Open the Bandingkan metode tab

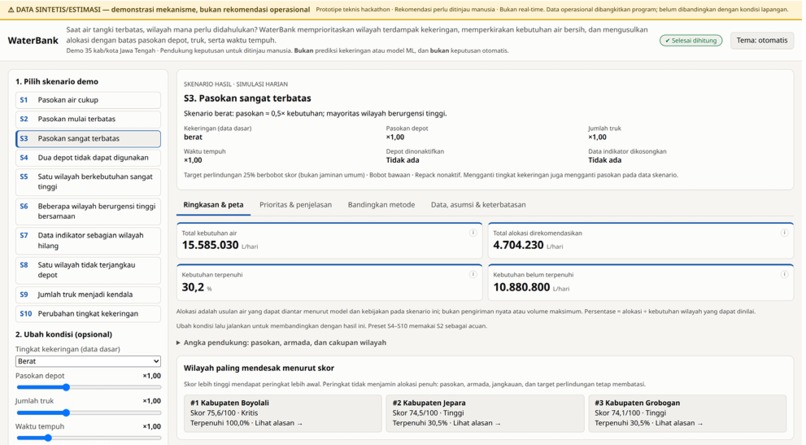coord(381,205)
